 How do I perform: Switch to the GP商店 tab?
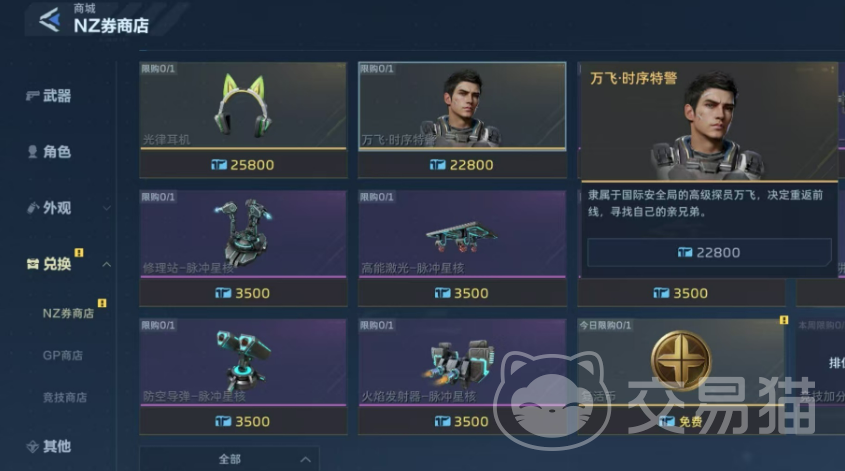(x=63, y=356)
